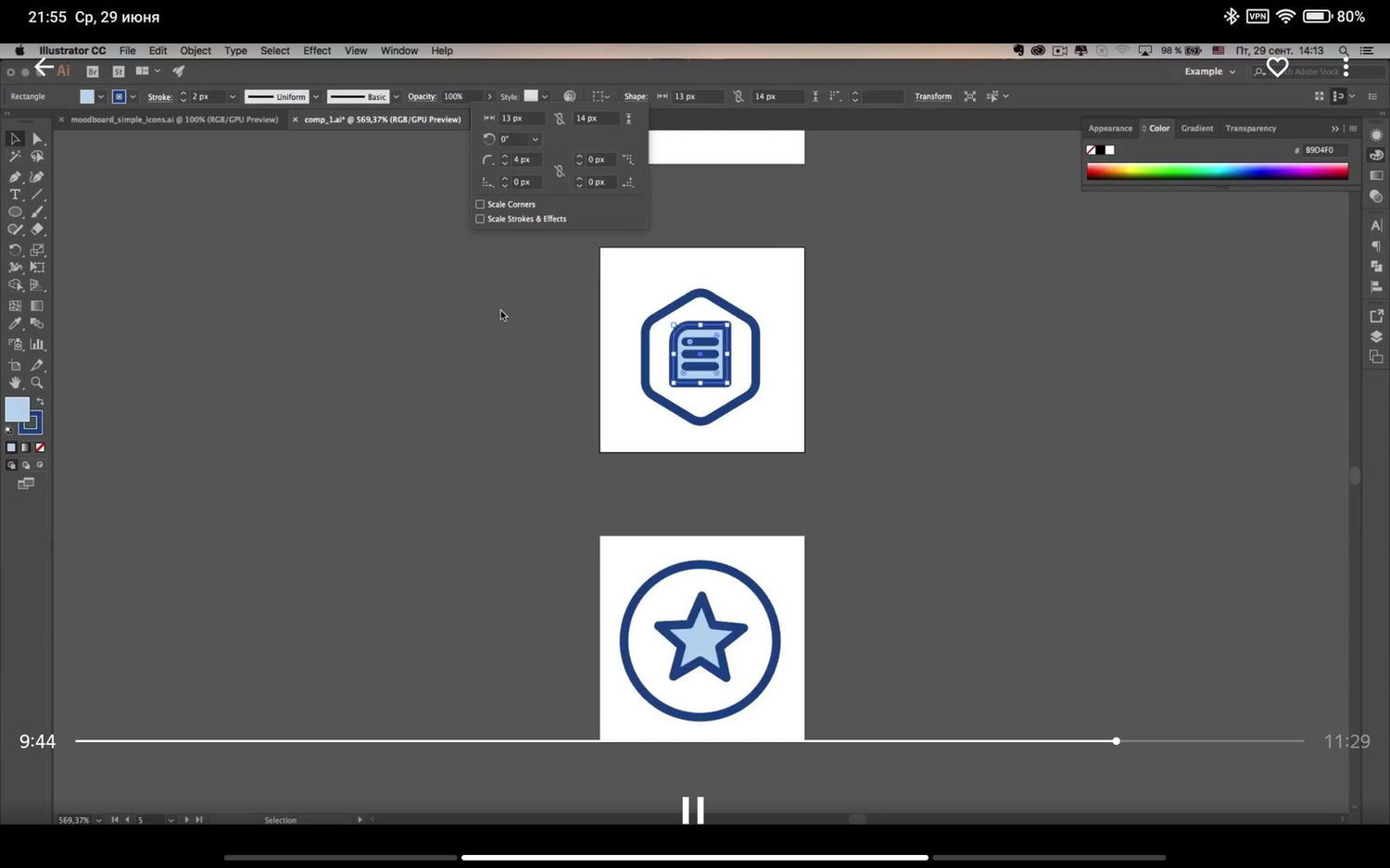Select the Eraser tool

point(37,229)
